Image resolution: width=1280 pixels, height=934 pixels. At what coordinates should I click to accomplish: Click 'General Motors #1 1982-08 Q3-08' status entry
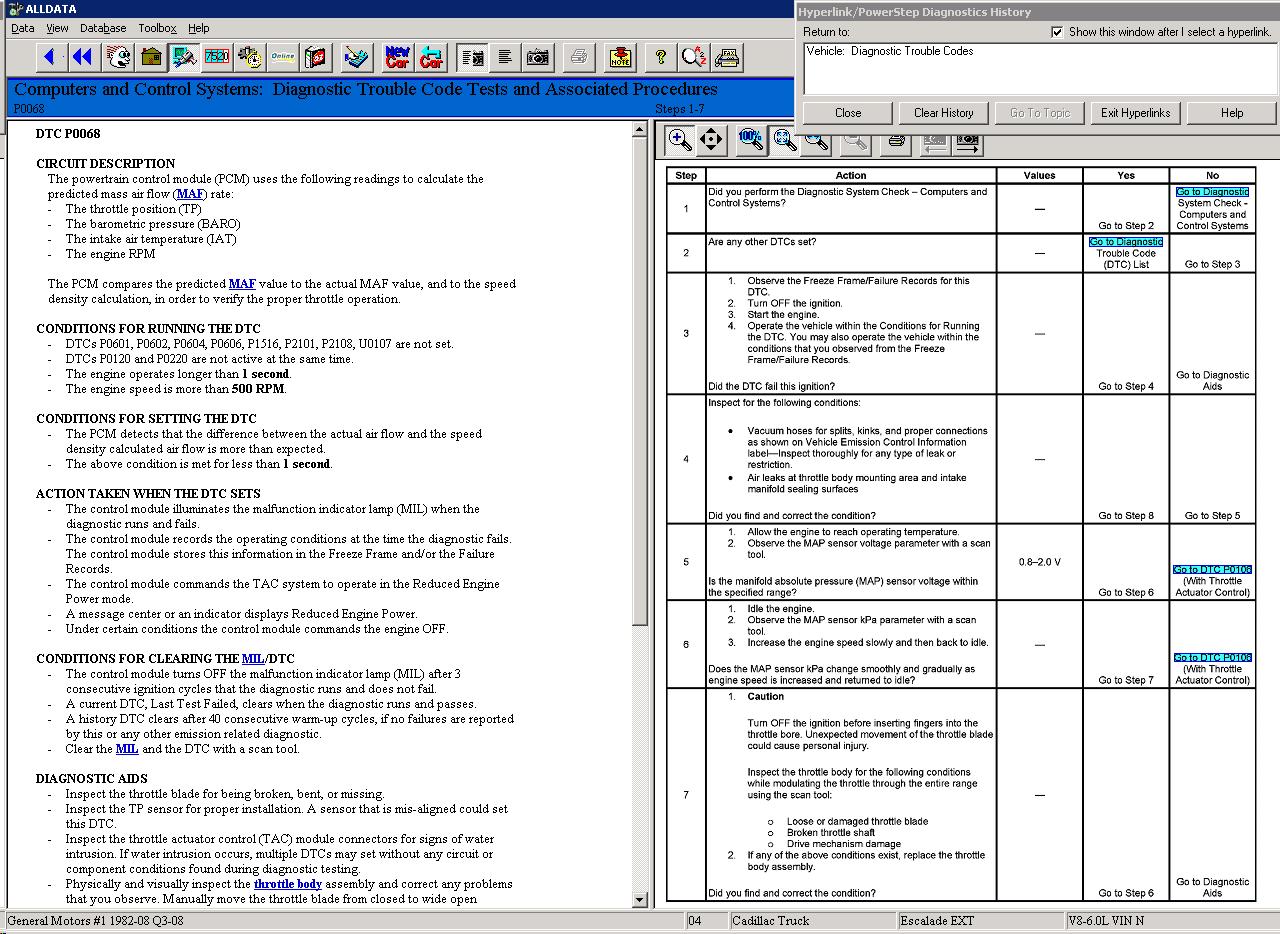point(97,921)
